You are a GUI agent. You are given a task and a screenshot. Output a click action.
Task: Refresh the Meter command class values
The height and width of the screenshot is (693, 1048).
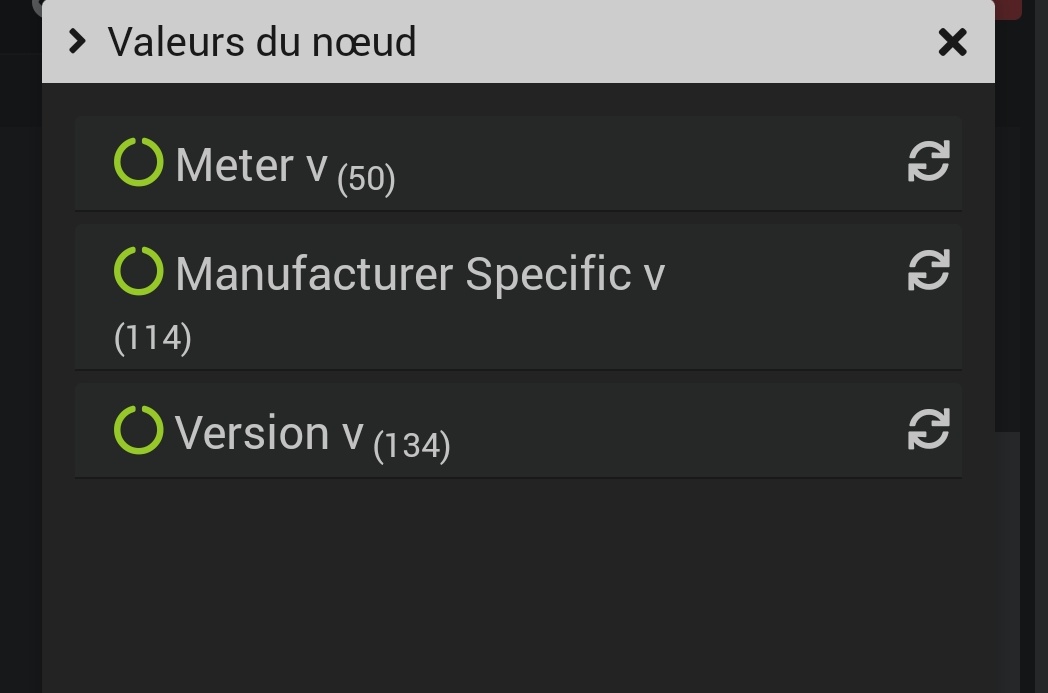pos(928,162)
